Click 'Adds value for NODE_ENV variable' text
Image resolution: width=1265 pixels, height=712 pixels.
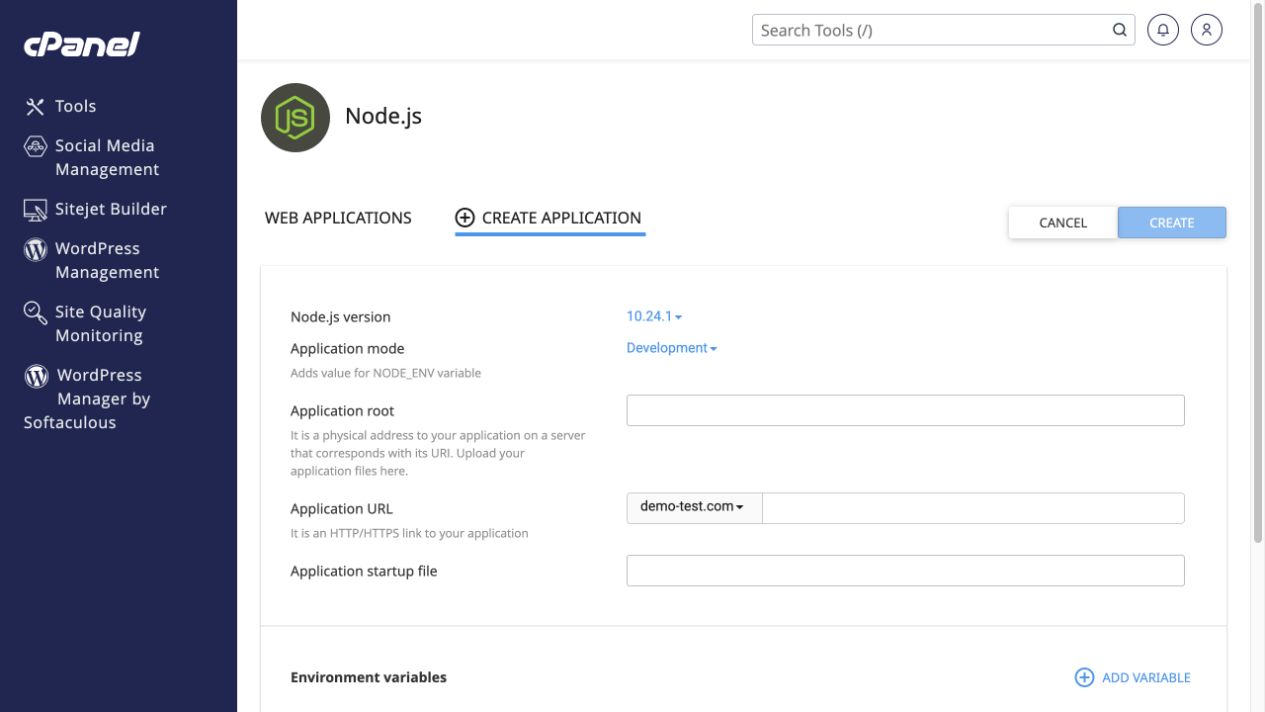click(385, 373)
